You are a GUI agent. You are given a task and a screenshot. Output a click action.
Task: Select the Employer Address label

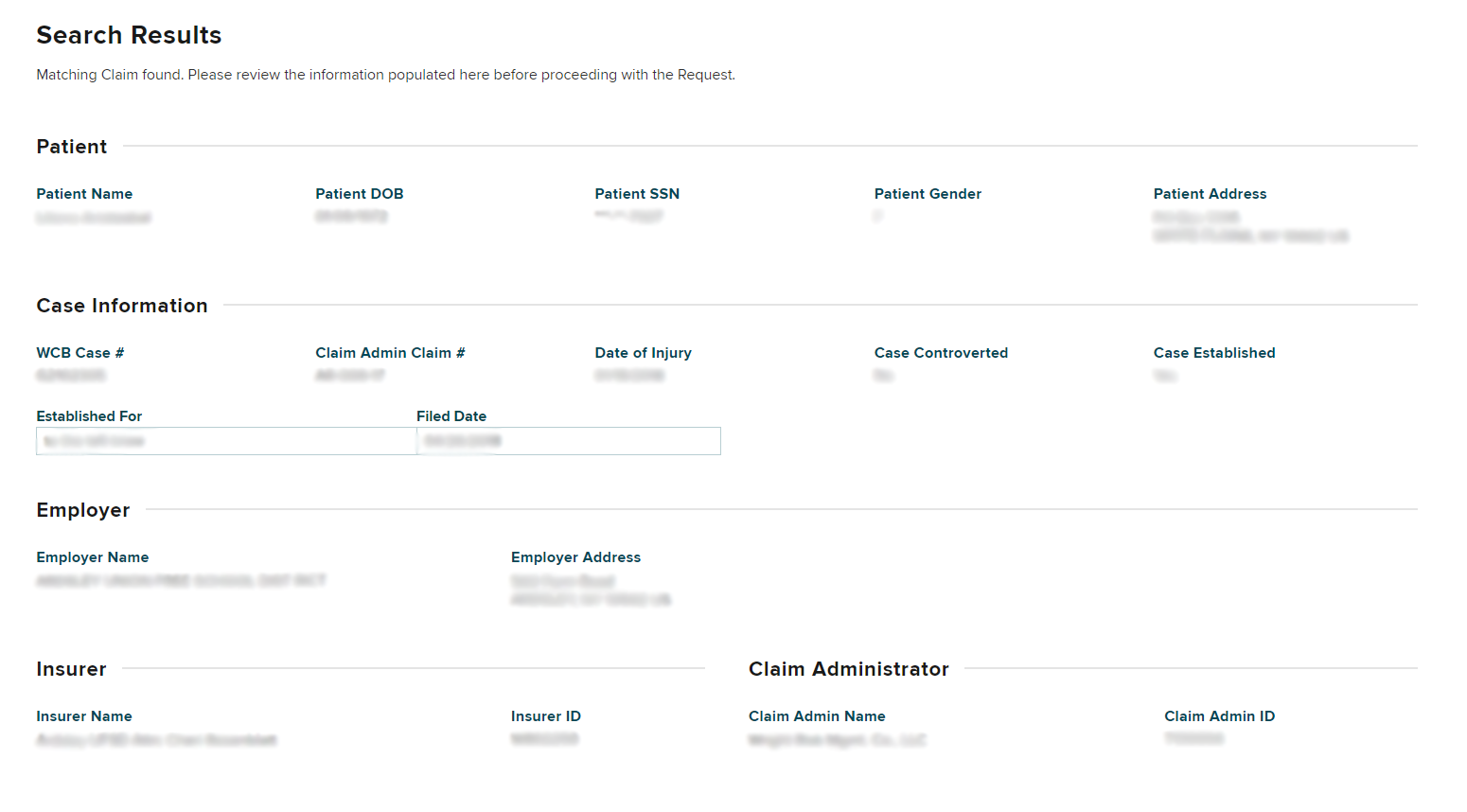point(575,557)
